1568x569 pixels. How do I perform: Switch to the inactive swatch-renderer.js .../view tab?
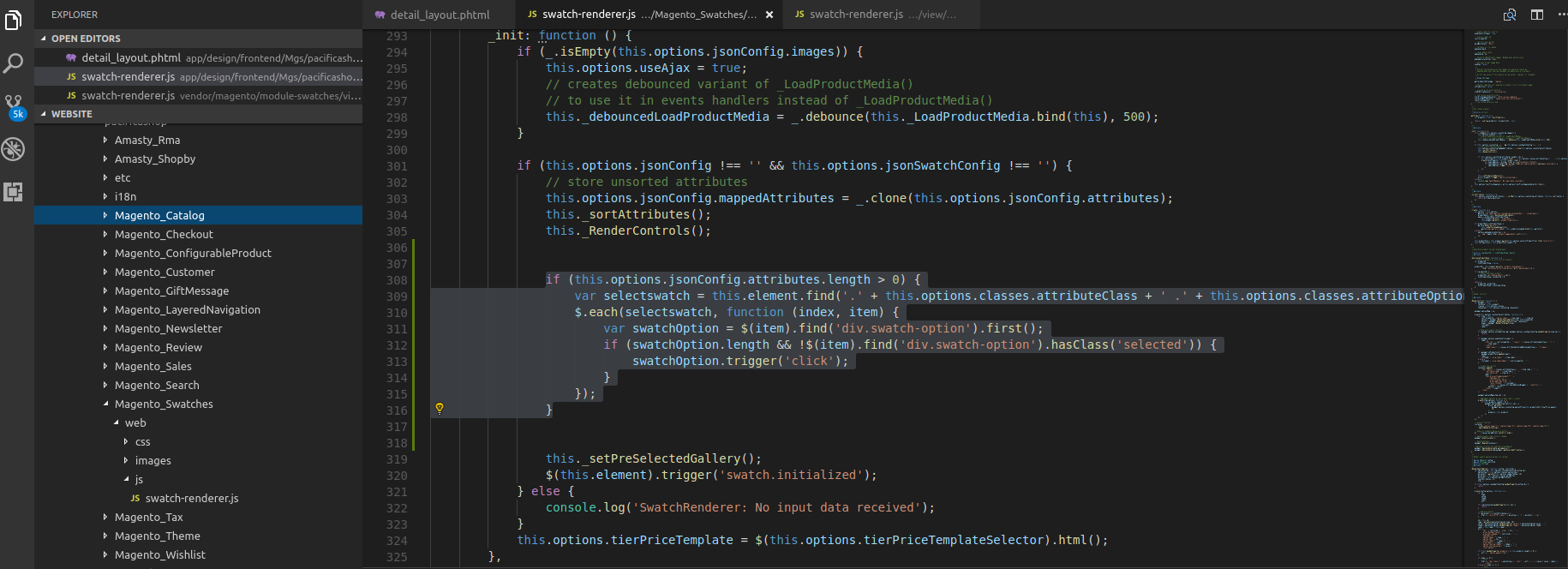pyautogui.click(x=881, y=15)
